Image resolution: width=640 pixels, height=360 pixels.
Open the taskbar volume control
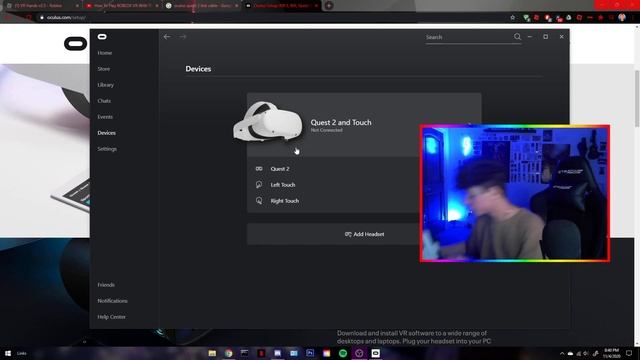[x=586, y=353]
